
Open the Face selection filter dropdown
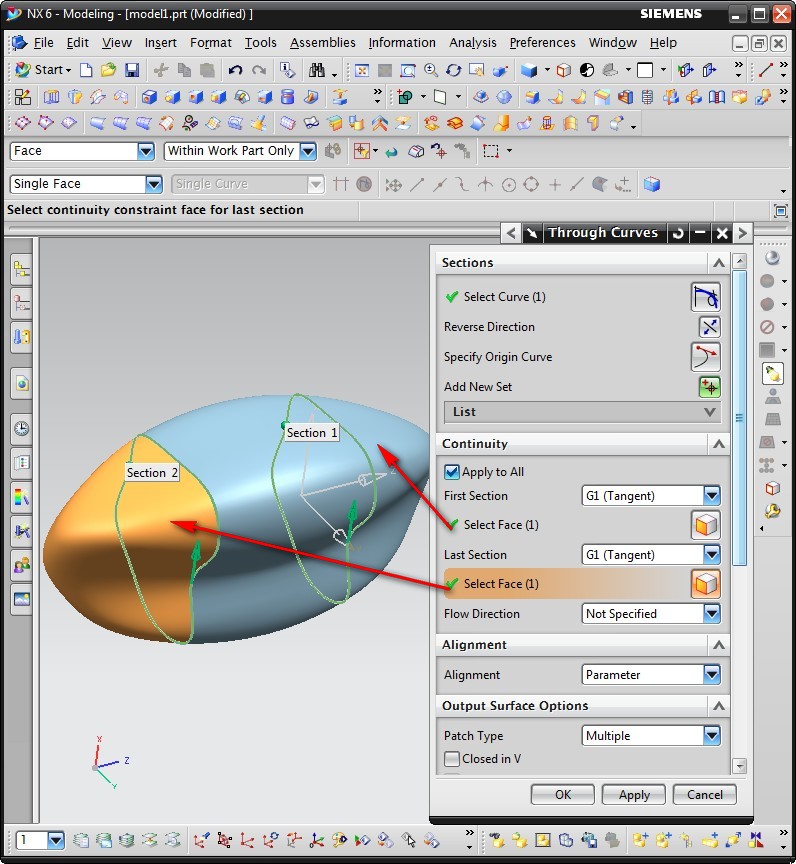coord(145,151)
